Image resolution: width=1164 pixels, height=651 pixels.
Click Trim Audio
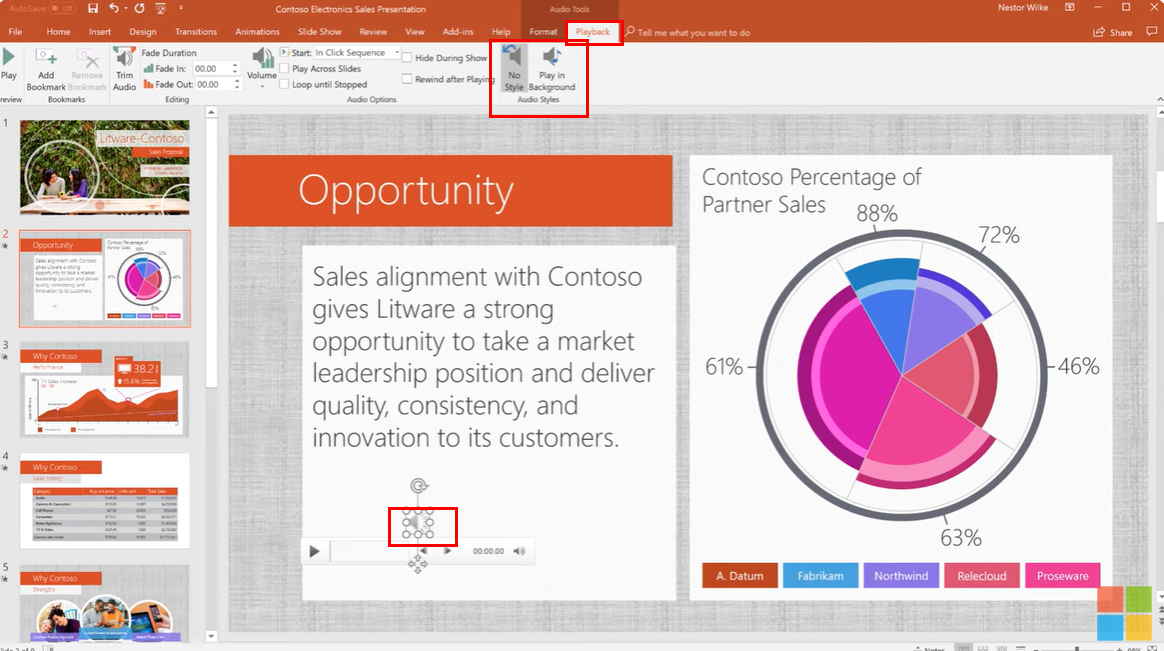(124, 70)
